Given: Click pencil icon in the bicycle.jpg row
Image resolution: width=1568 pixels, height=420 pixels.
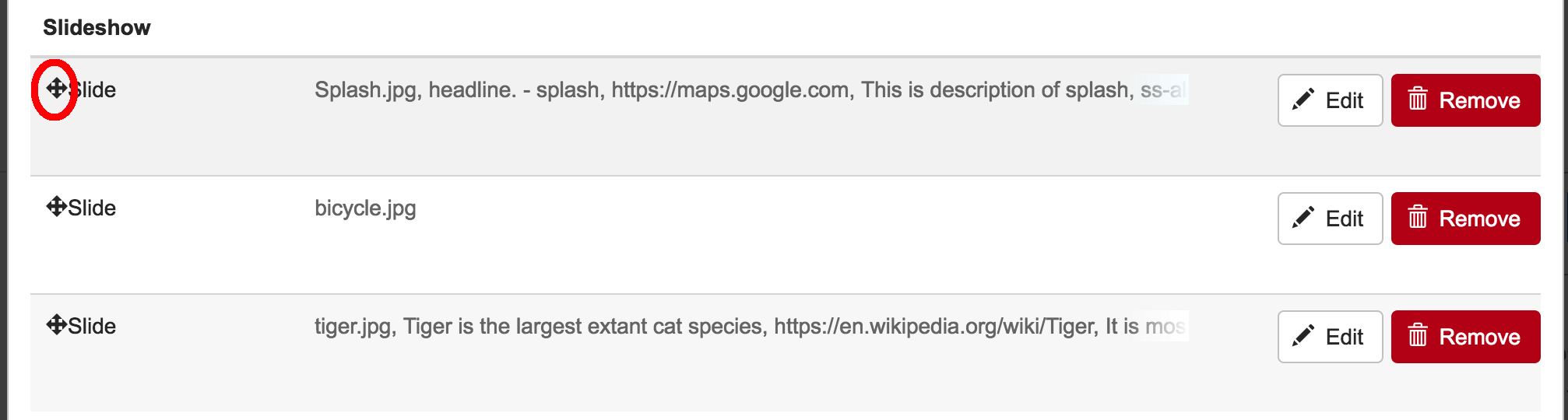Looking at the screenshot, I should point(1303,218).
